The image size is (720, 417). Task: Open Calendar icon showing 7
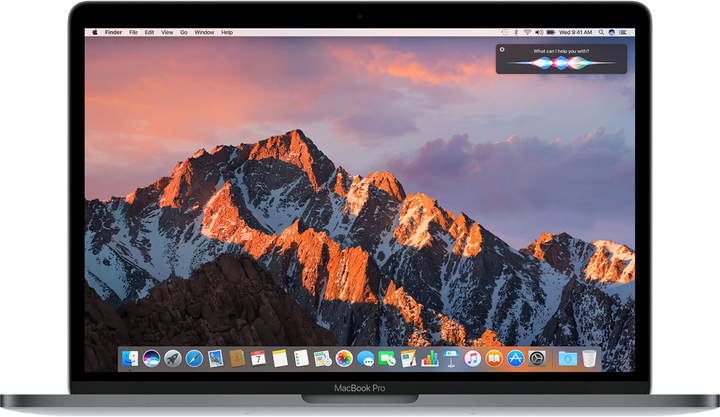click(258, 359)
